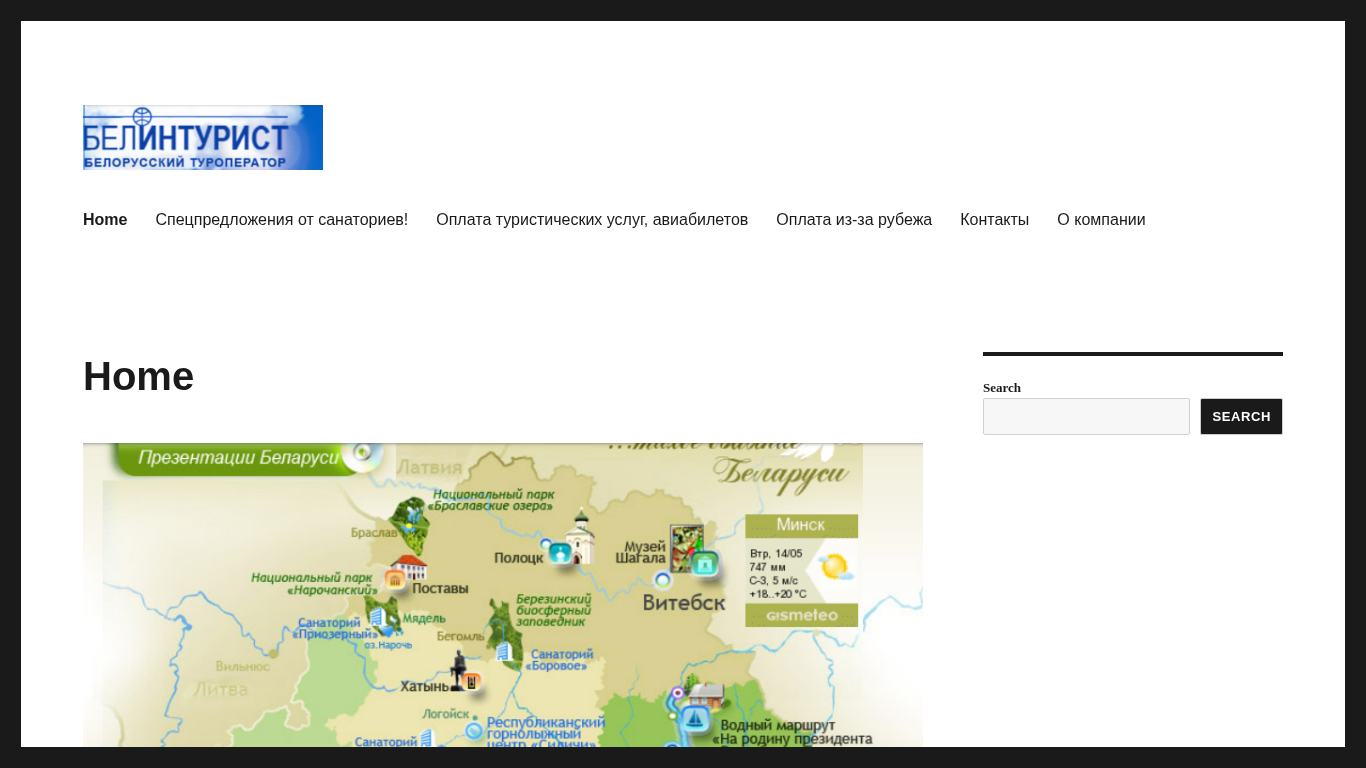Click the blue sailboat water route icon
This screenshot has height=768, width=1366.
coord(694,718)
